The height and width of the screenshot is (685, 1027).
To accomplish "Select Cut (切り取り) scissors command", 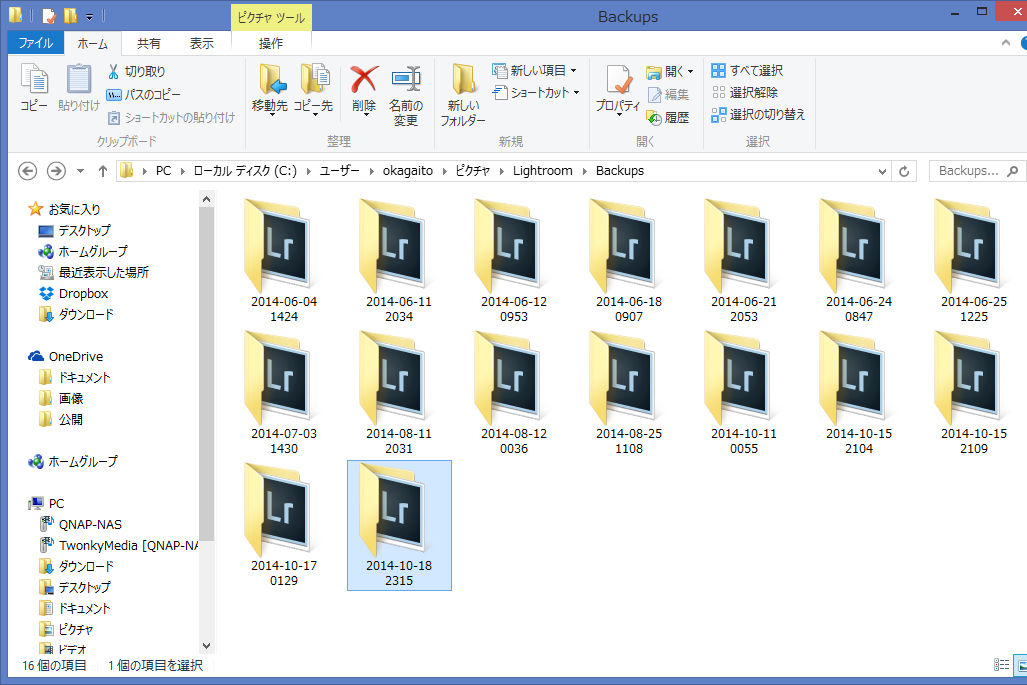I will coord(136,71).
